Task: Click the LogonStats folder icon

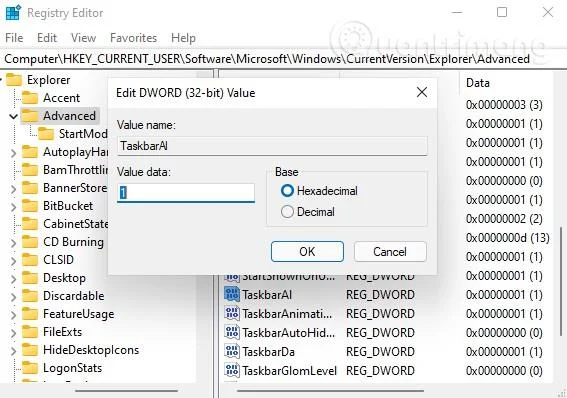Action: pos(30,368)
